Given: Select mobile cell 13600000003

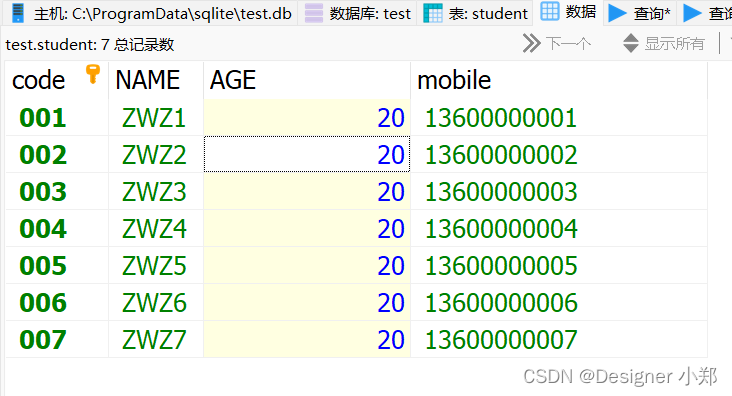Looking at the screenshot, I should pos(559,191).
